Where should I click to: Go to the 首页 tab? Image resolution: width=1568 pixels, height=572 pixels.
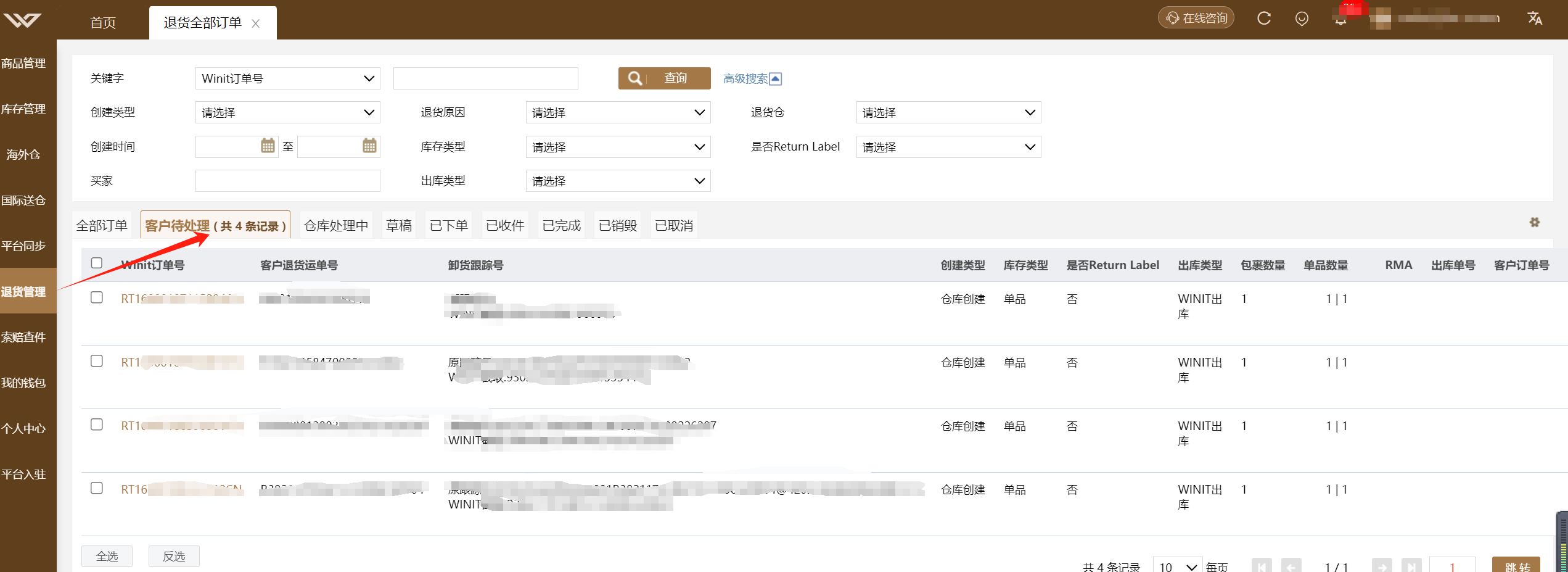click(x=103, y=23)
